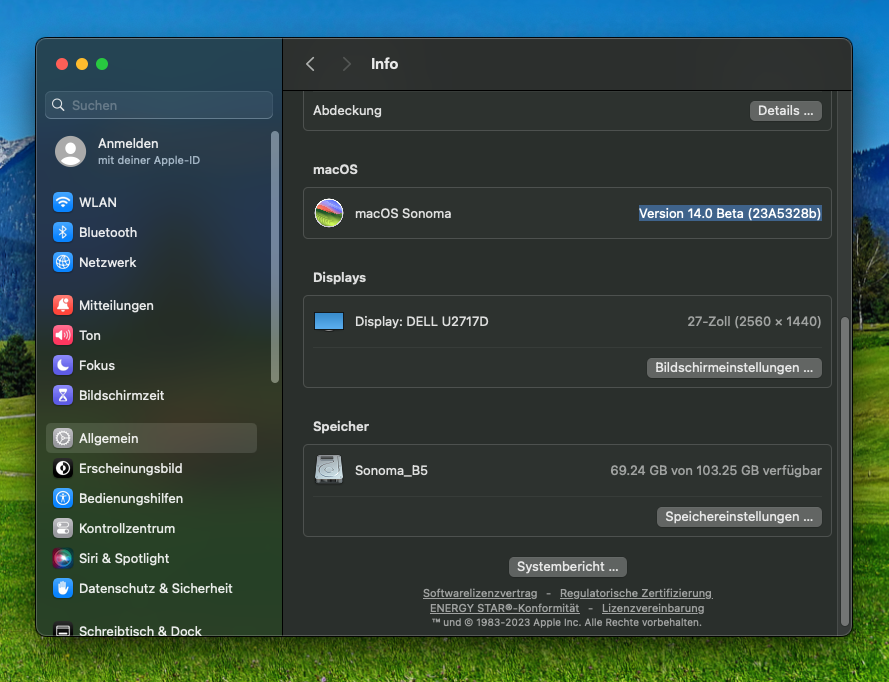Screen dimensions: 889x682
Task: Click the macOS Sonoma name label
Action: pos(403,213)
